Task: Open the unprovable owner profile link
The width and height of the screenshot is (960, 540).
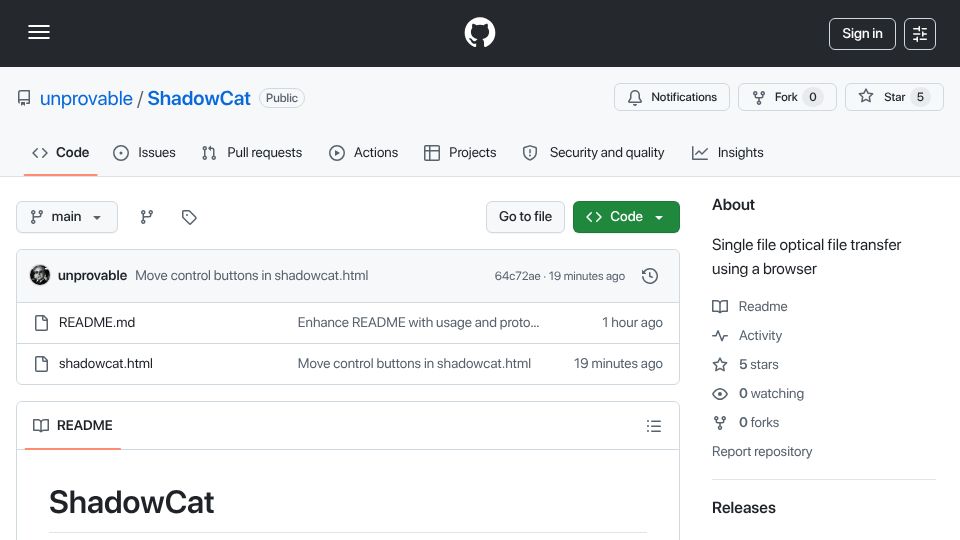Action: pyautogui.click(x=86, y=98)
